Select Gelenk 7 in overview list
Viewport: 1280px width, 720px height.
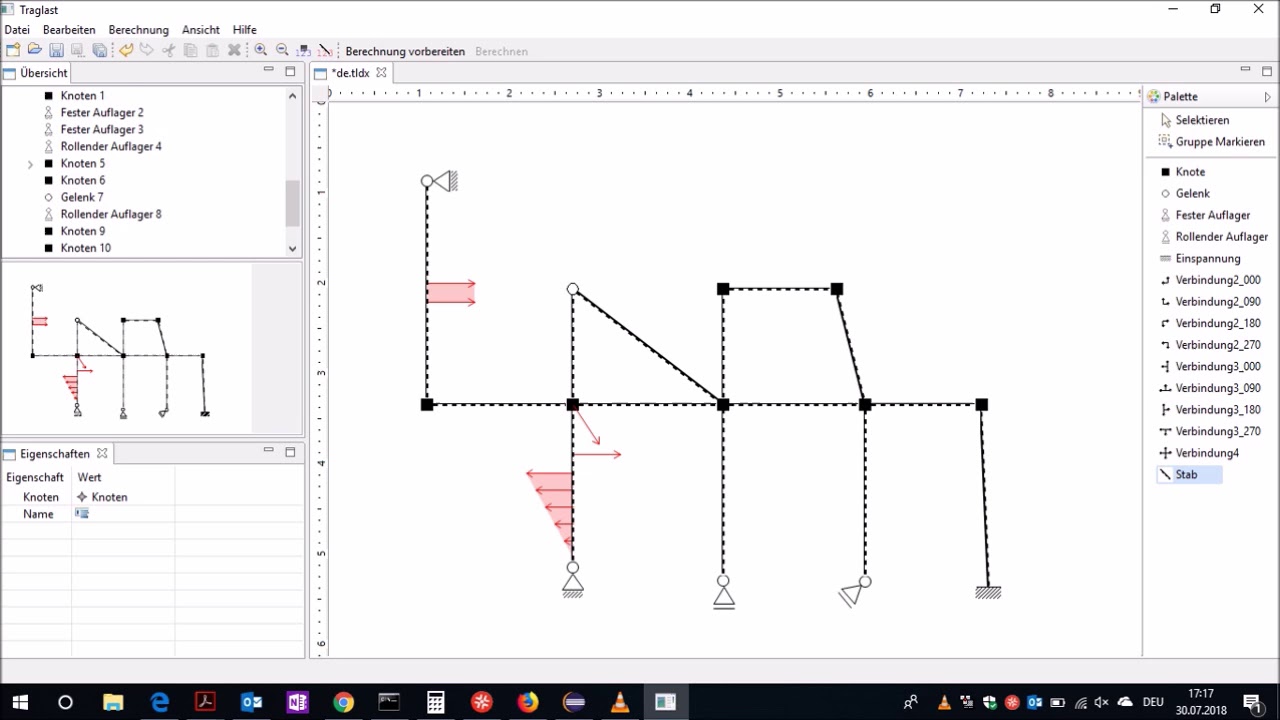[x=82, y=198]
